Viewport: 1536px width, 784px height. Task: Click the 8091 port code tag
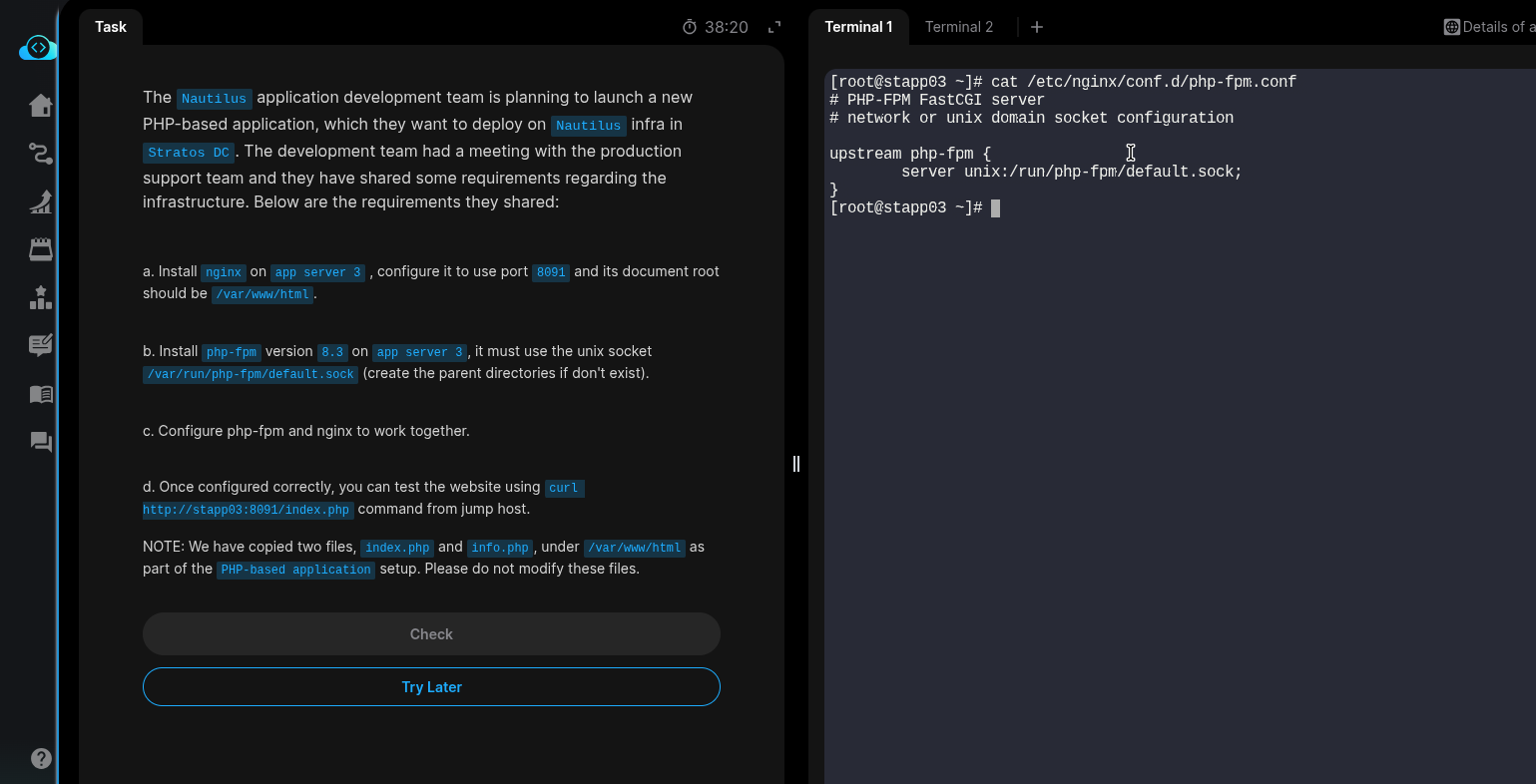(551, 272)
